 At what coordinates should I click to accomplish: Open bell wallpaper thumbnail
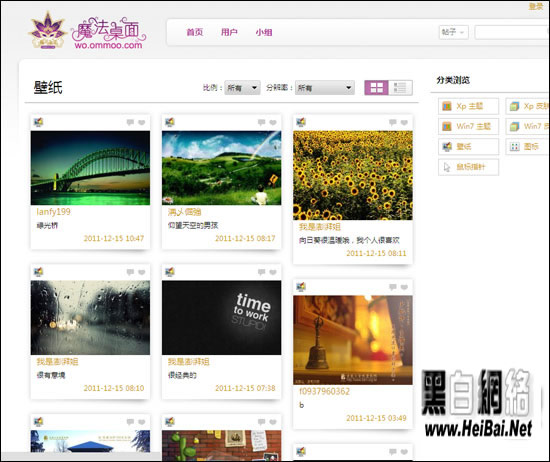(353, 340)
